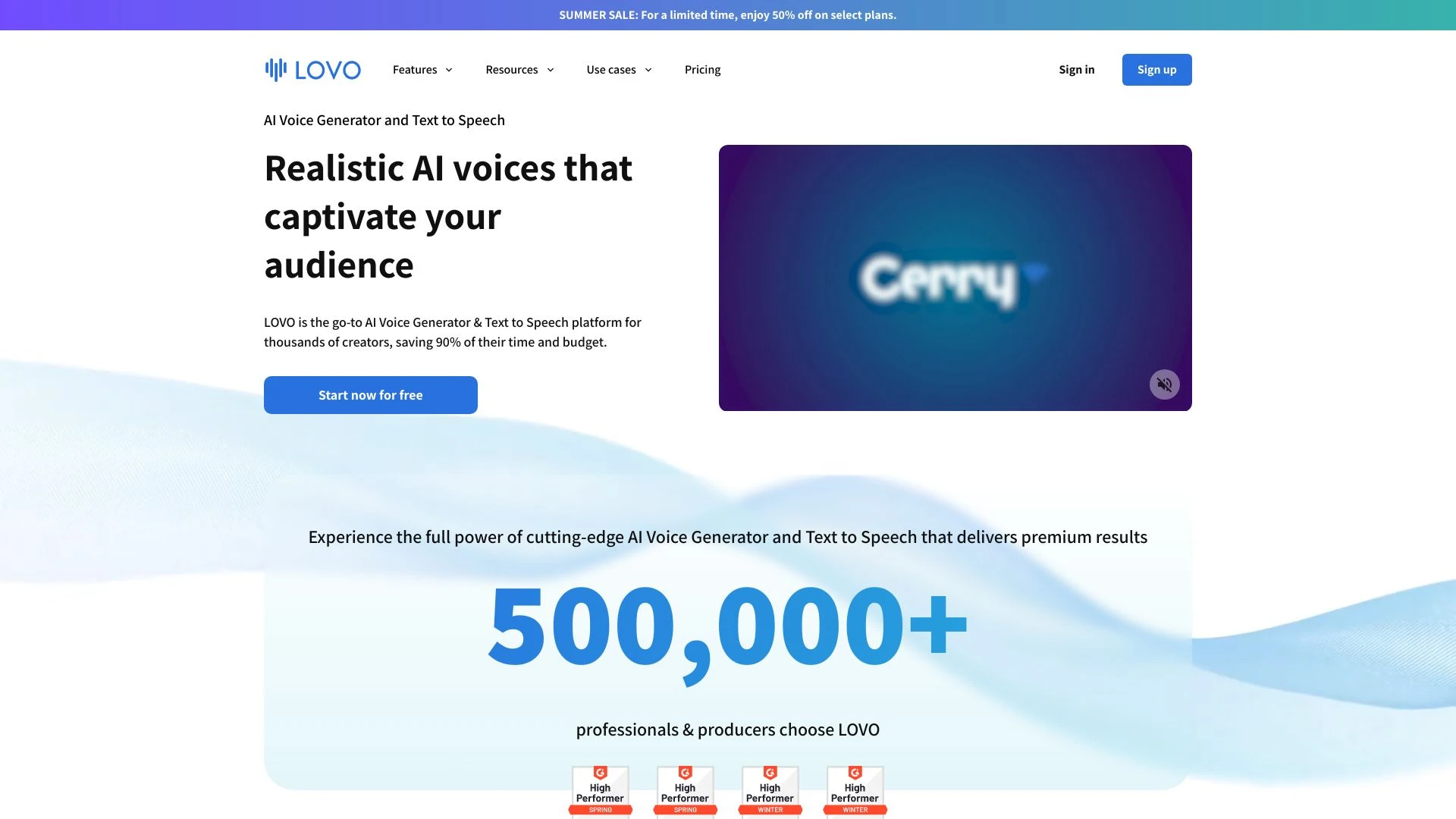1456x819 pixels.
Task: Click the Summer Sale promotional banner
Action: pyautogui.click(x=728, y=15)
